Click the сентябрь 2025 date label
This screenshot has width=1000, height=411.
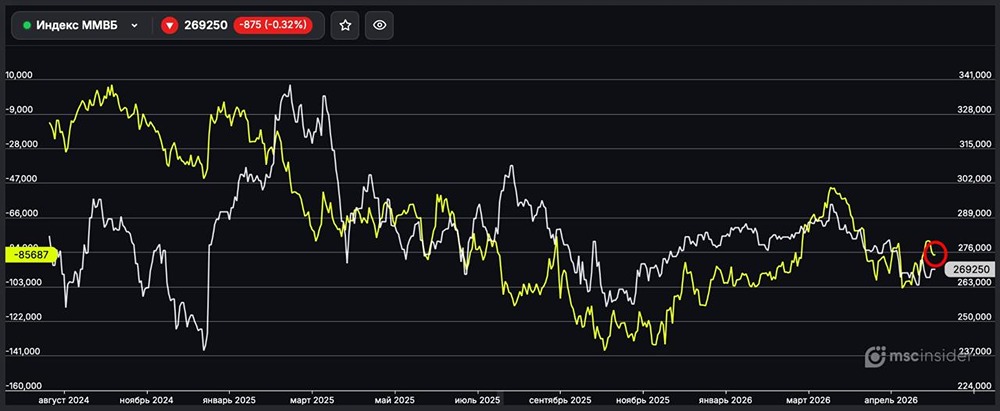pos(561,400)
